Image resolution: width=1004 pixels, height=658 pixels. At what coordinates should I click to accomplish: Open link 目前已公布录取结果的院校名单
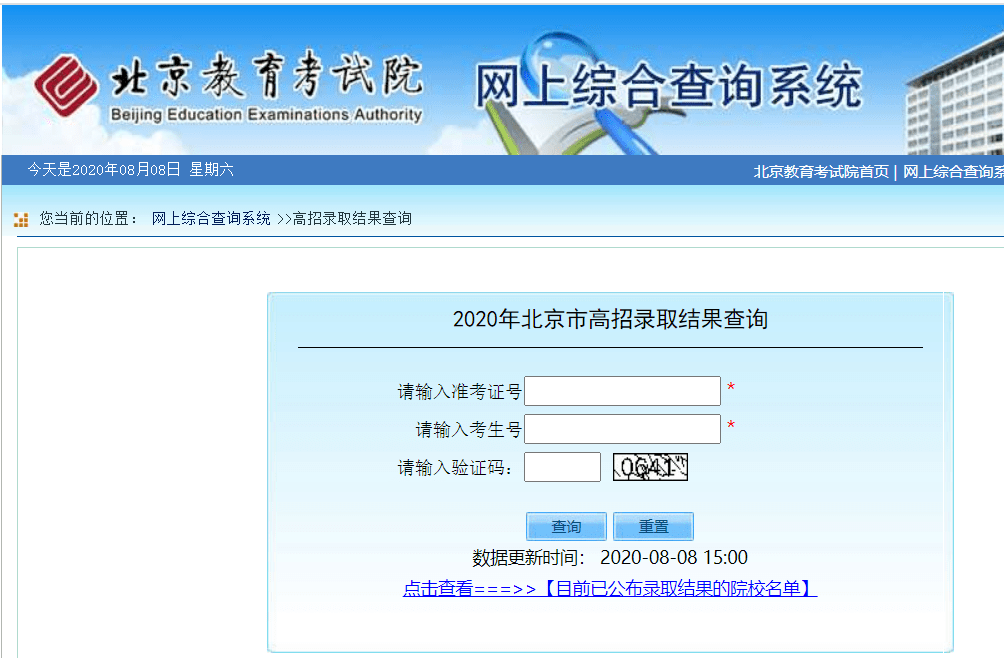pos(610,588)
